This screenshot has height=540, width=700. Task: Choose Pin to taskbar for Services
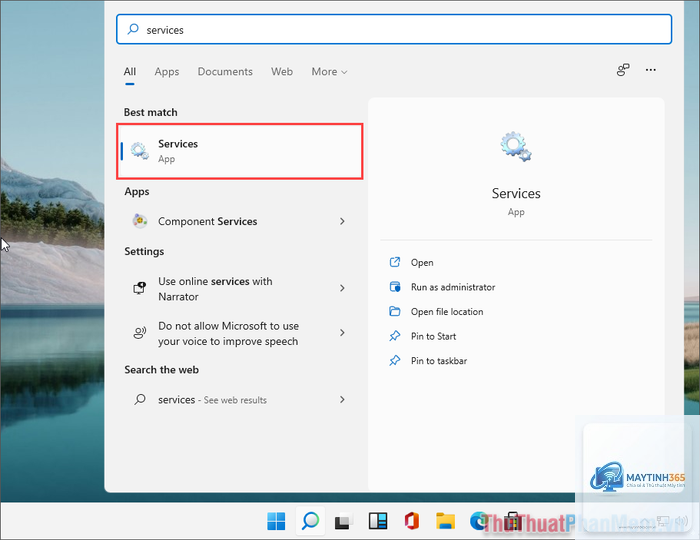pos(439,361)
